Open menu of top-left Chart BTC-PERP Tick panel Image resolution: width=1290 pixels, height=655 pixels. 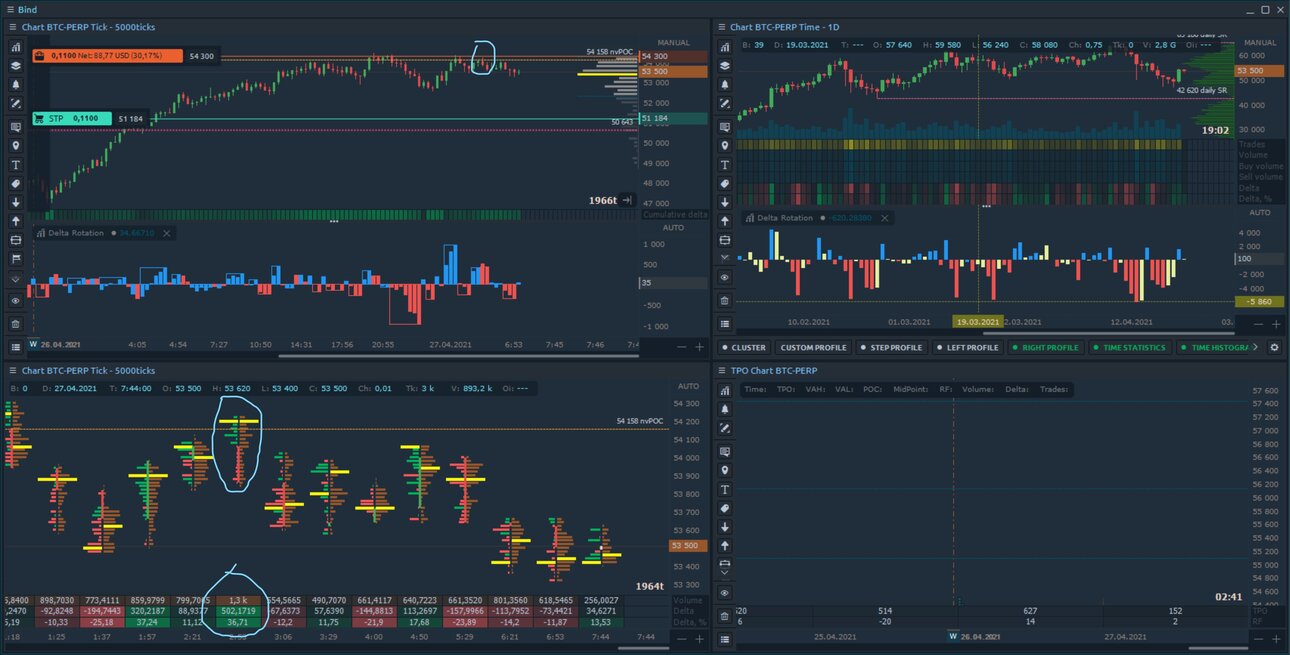point(12,27)
